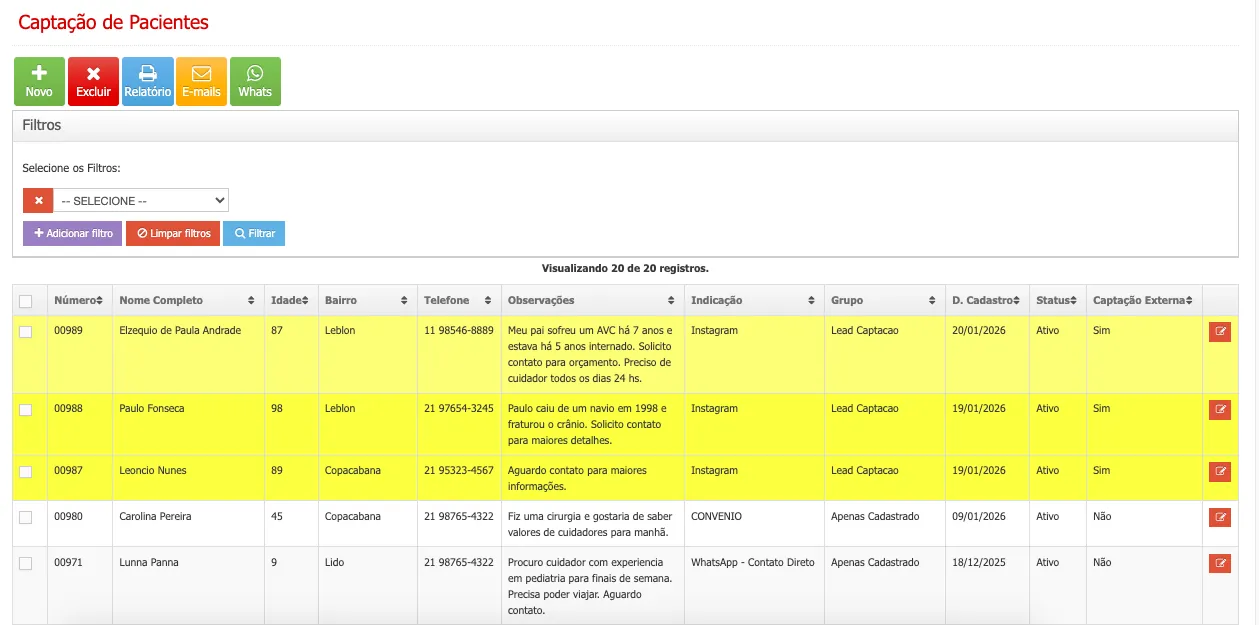Click the blue Filtrar button
Screen dimensions: 1259x625
(254, 233)
